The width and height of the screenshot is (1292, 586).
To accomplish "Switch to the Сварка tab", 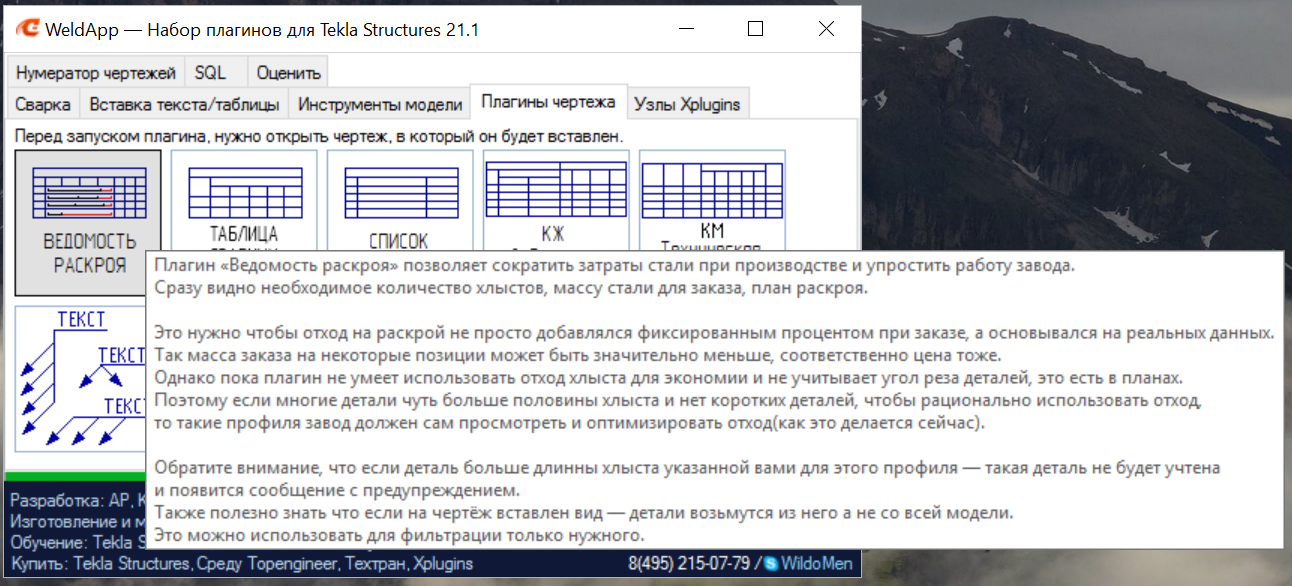I will click(x=43, y=104).
